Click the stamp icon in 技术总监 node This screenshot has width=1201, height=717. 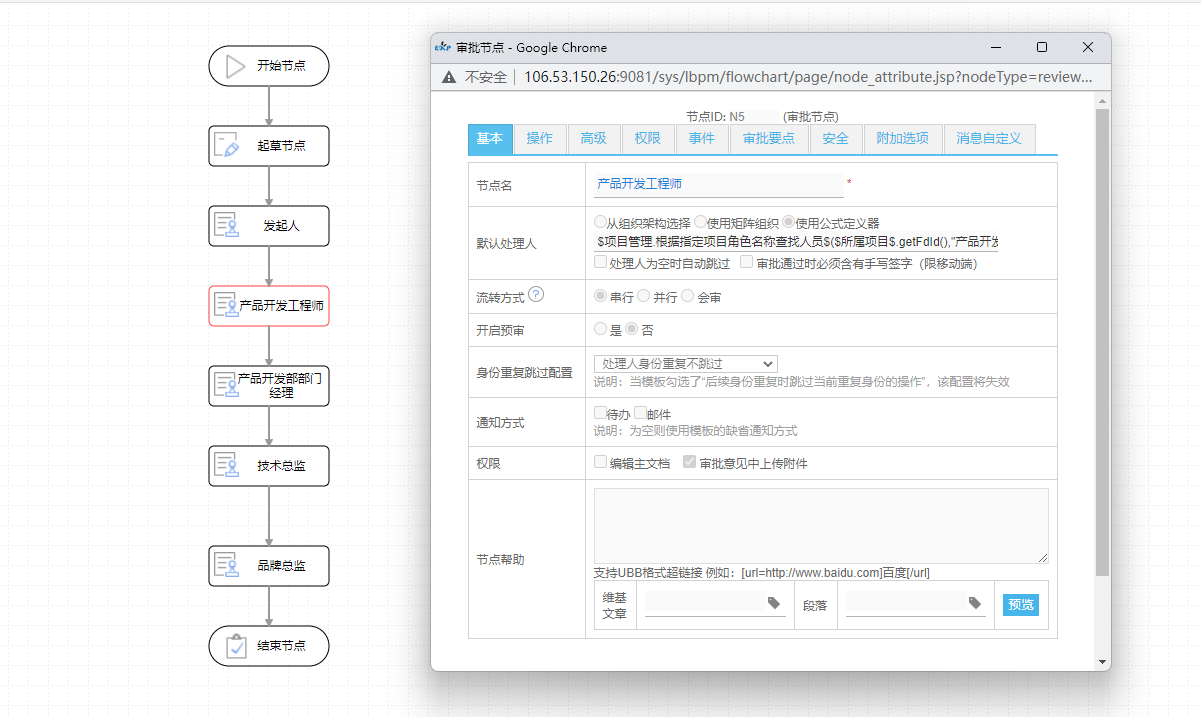(227, 466)
